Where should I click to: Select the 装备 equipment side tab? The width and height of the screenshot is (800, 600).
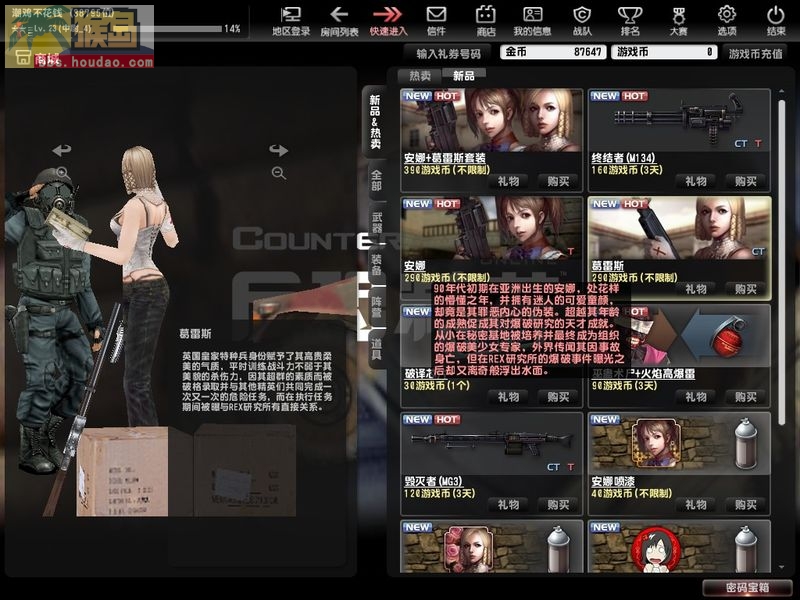click(x=377, y=265)
